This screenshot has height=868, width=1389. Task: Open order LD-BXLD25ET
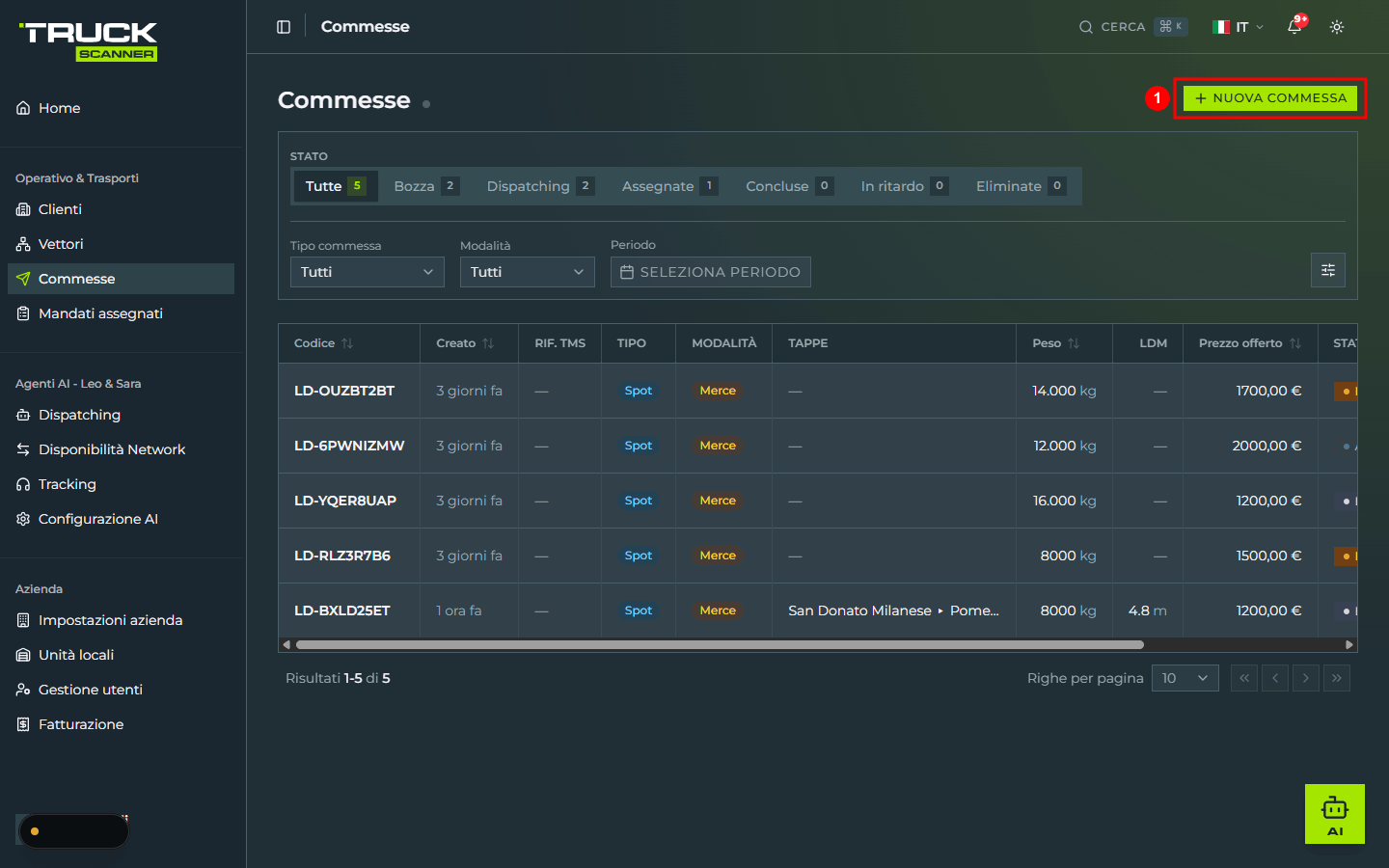pyautogui.click(x=342, y=610)
